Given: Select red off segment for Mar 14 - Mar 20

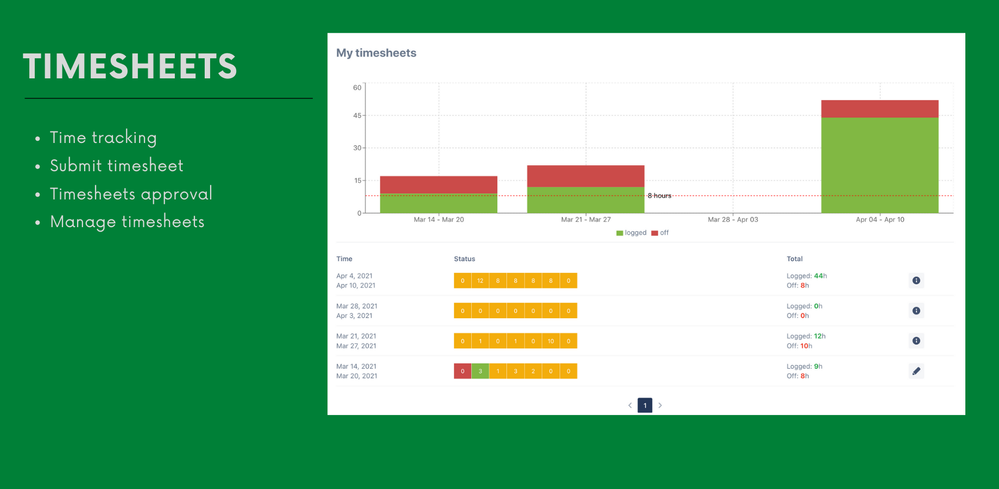Looking at the screenshot, I should pos(438,185).
